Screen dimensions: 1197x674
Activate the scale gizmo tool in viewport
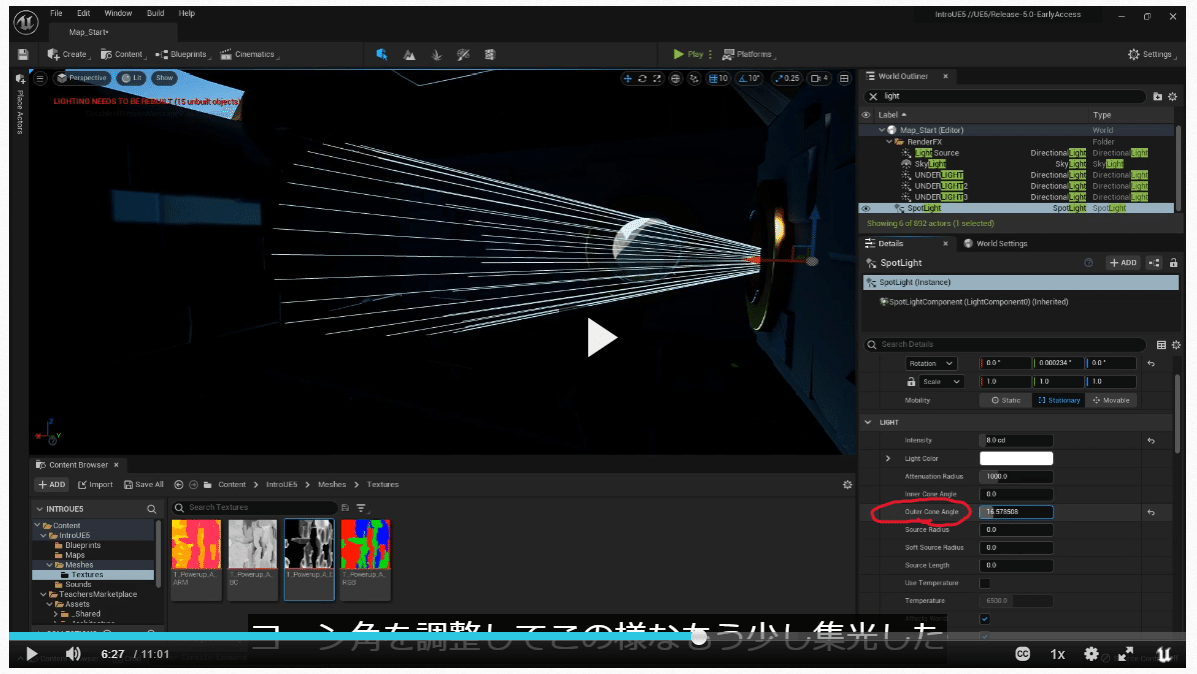pos(657,78)
